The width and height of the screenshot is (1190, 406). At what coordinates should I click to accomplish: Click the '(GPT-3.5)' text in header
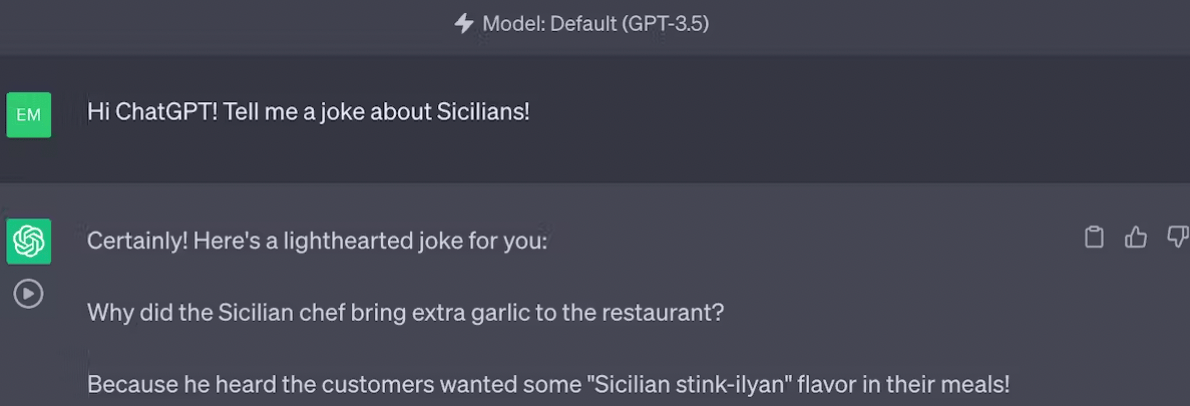point(665,24)
